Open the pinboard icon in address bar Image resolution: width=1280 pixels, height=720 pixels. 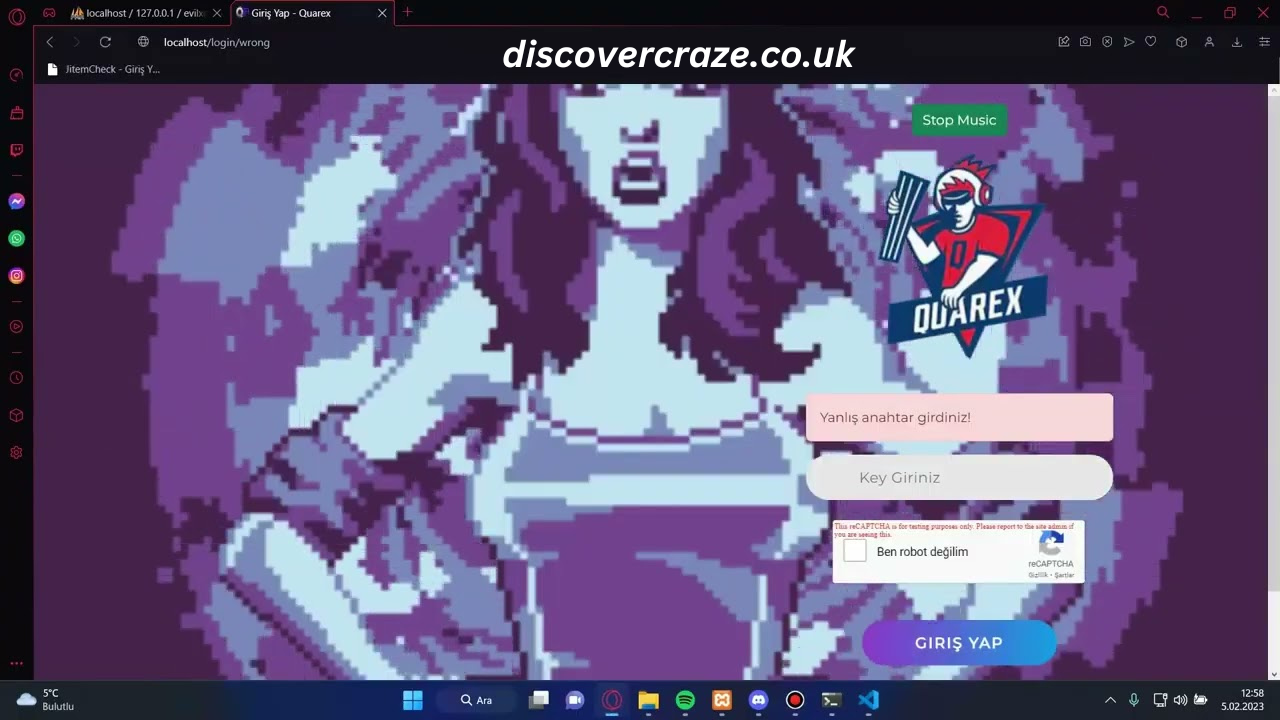1064,42
